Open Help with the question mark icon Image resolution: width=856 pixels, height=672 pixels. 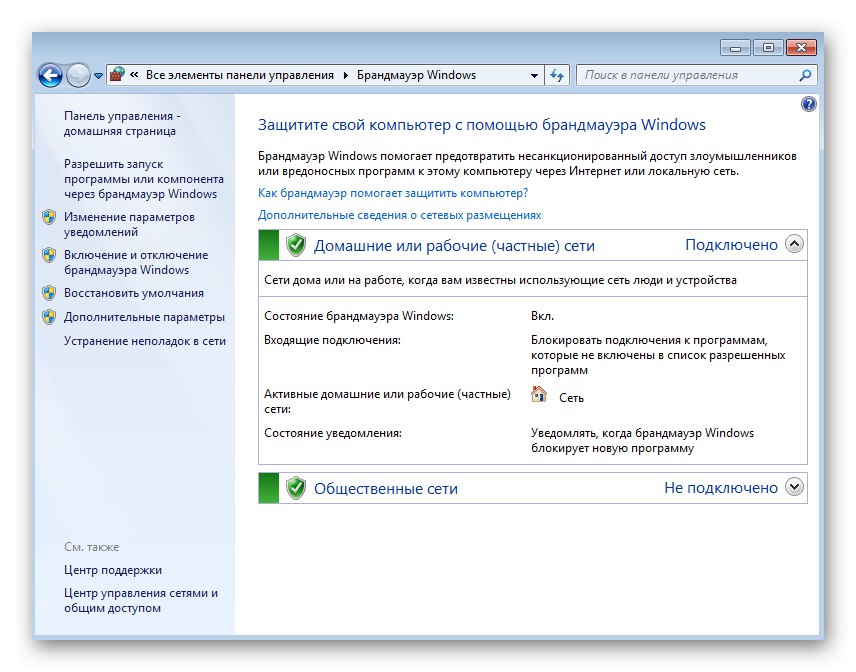point(809,104)
